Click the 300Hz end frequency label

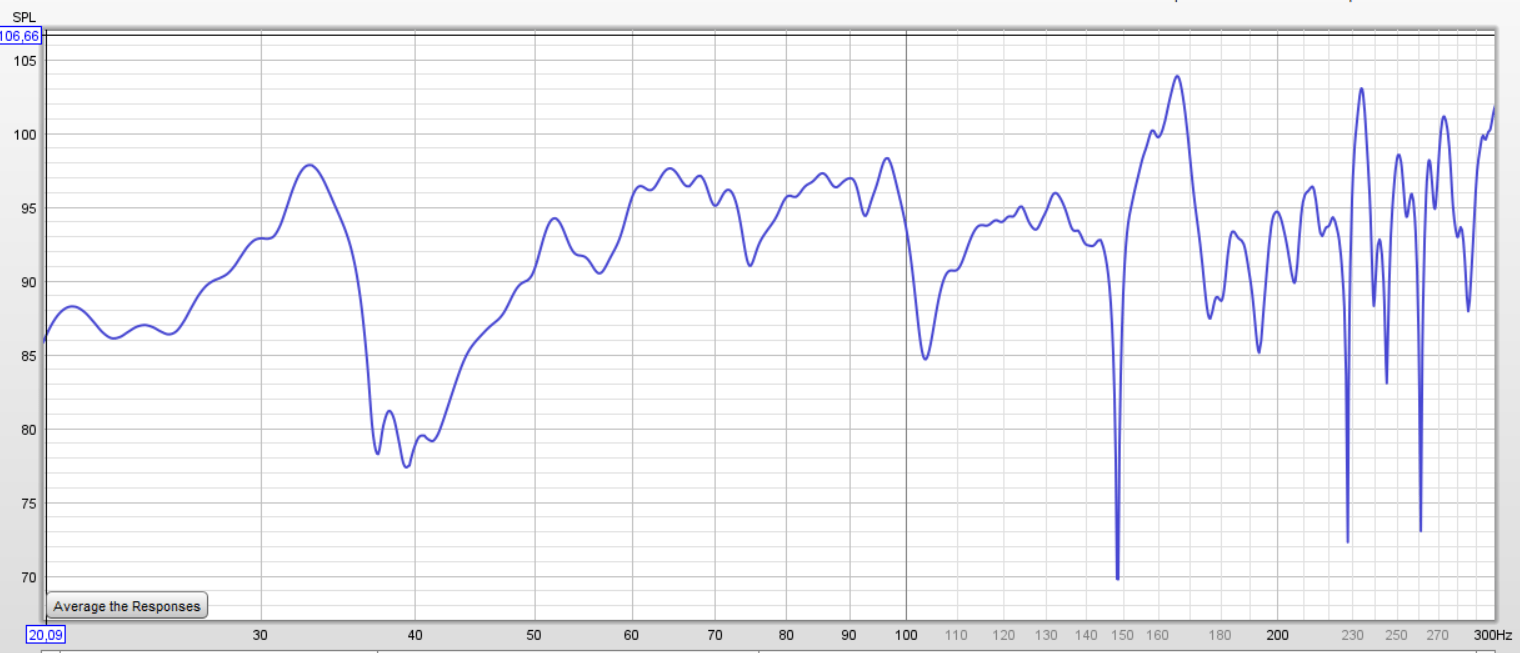1492,635
